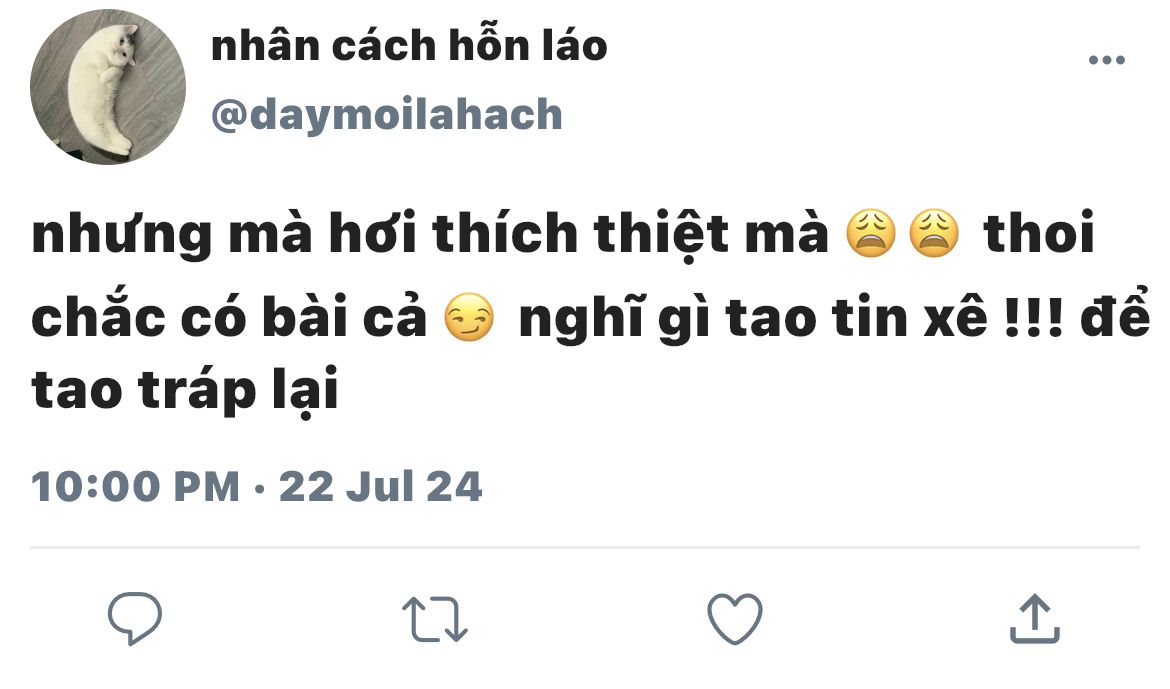Retweet this post using the arrows icon
Image resolution: width=1170 pixels, height=689 pixels.
tap(435, 619)
